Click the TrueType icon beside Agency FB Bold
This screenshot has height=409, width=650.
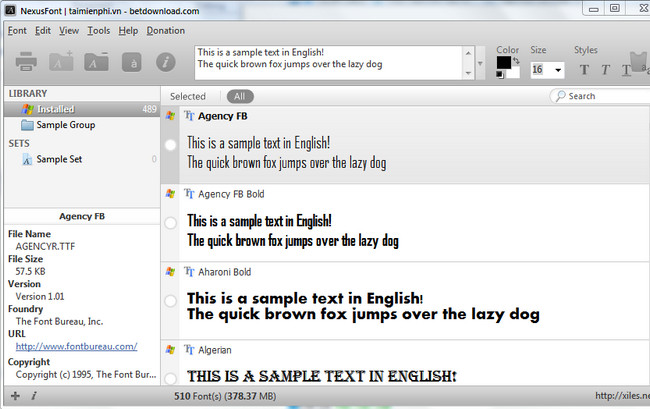[189, 194]
